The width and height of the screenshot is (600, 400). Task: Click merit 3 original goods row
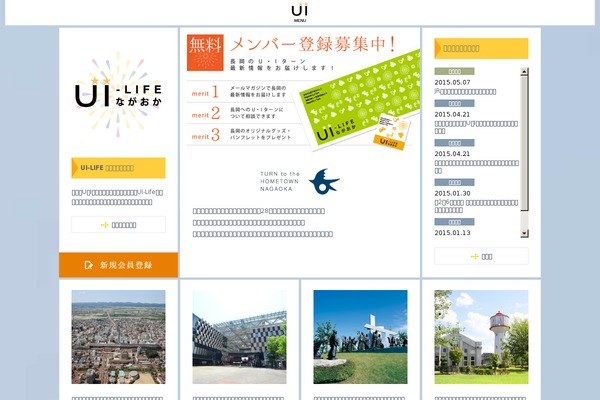[240, 134]
